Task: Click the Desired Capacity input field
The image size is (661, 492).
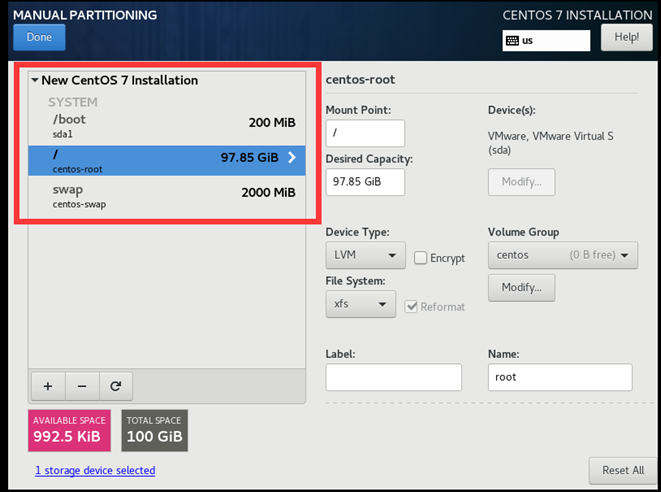Action: [x=365, y=182]
